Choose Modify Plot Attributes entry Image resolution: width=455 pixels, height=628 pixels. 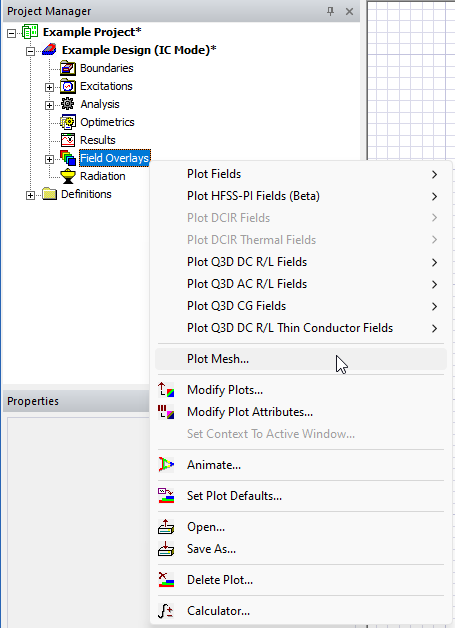(x=301, y=412)
